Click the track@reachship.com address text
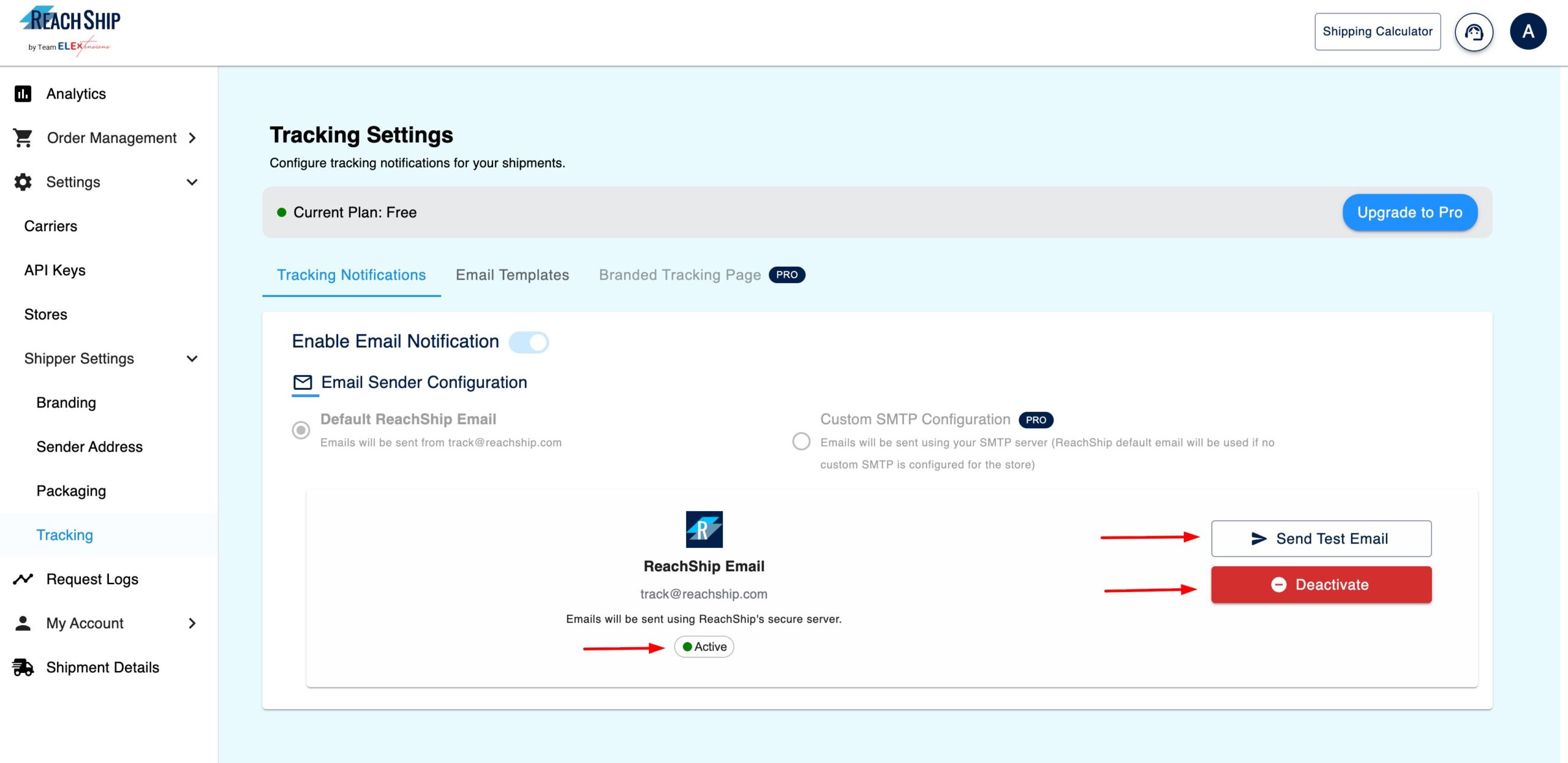 tap(704, 594)
